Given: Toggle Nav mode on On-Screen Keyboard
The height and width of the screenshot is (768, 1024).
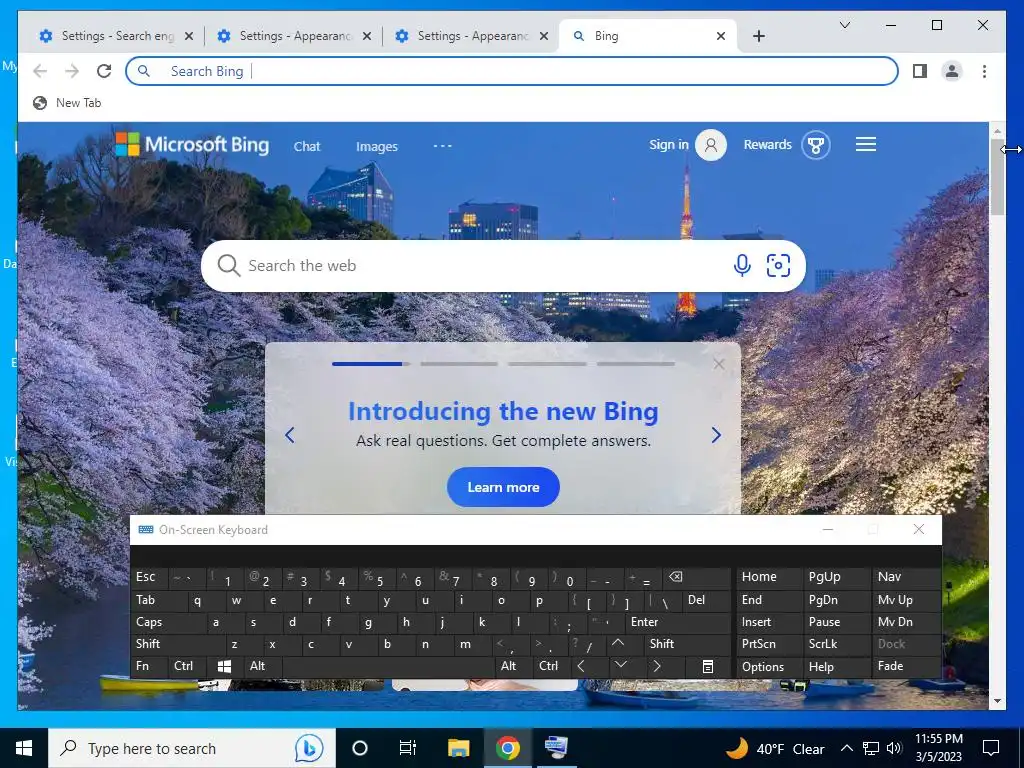Looking at the screenshot, I should coord(905,577).
